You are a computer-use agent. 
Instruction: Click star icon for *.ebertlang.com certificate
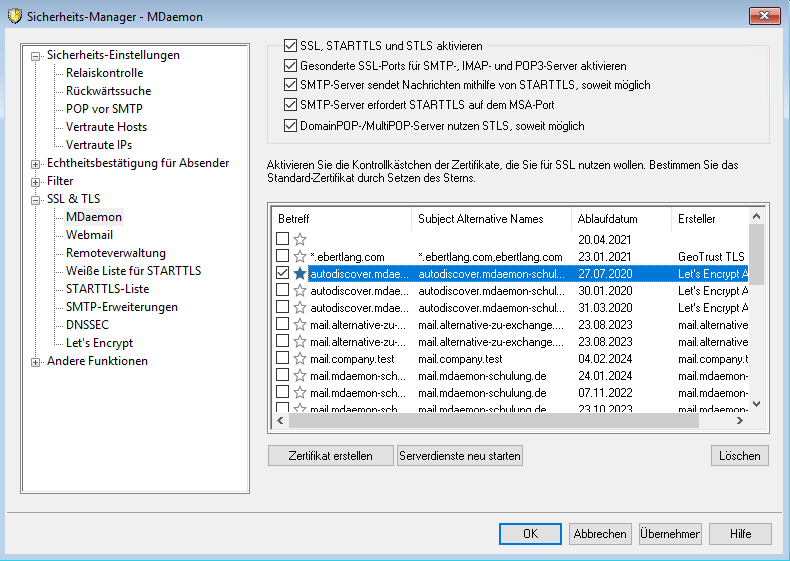[x=300, y=256]
